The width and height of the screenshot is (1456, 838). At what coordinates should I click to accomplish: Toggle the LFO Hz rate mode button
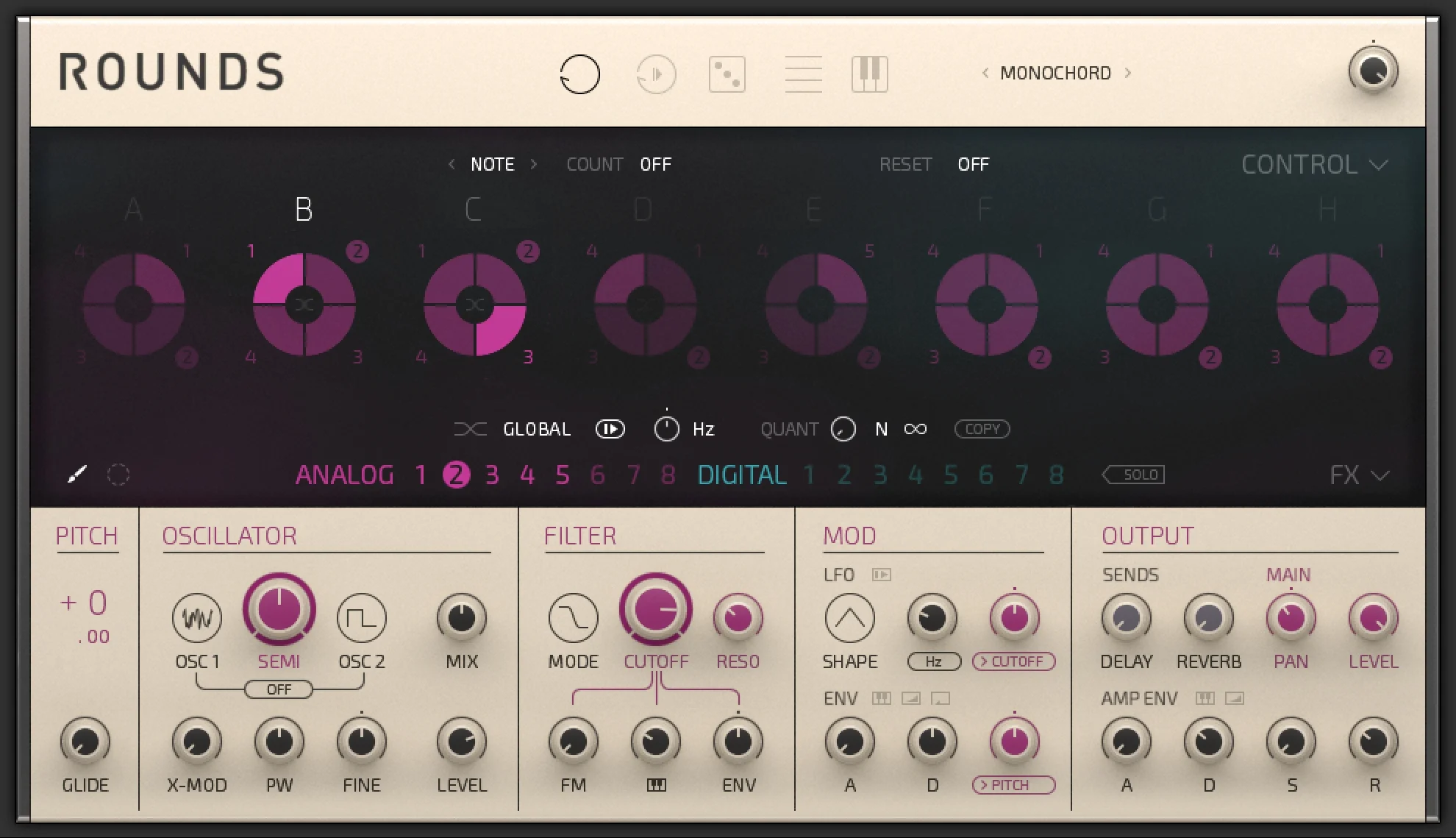coord(933,661)
